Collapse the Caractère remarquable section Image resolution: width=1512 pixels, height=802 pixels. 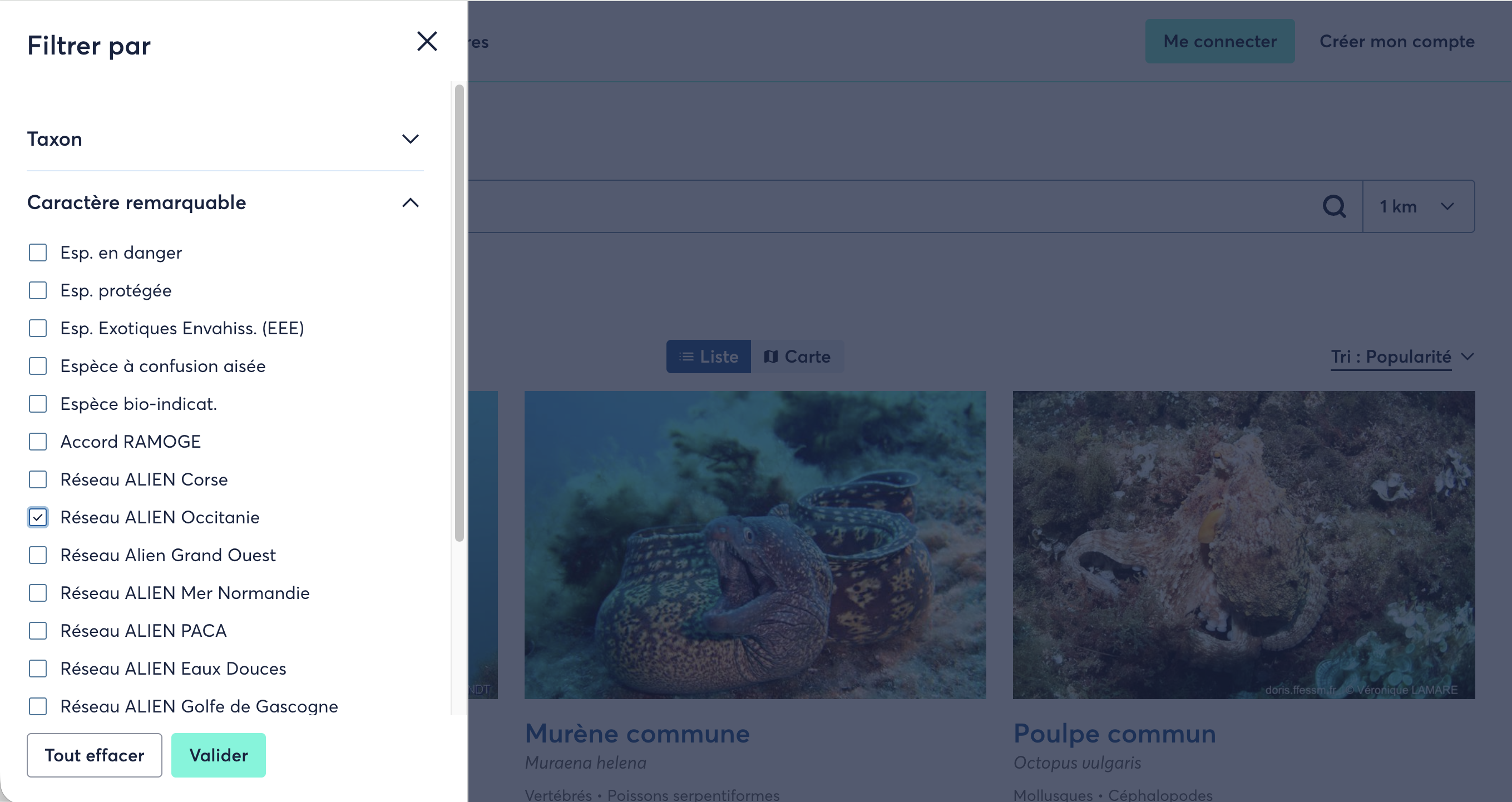coord(411,203)
